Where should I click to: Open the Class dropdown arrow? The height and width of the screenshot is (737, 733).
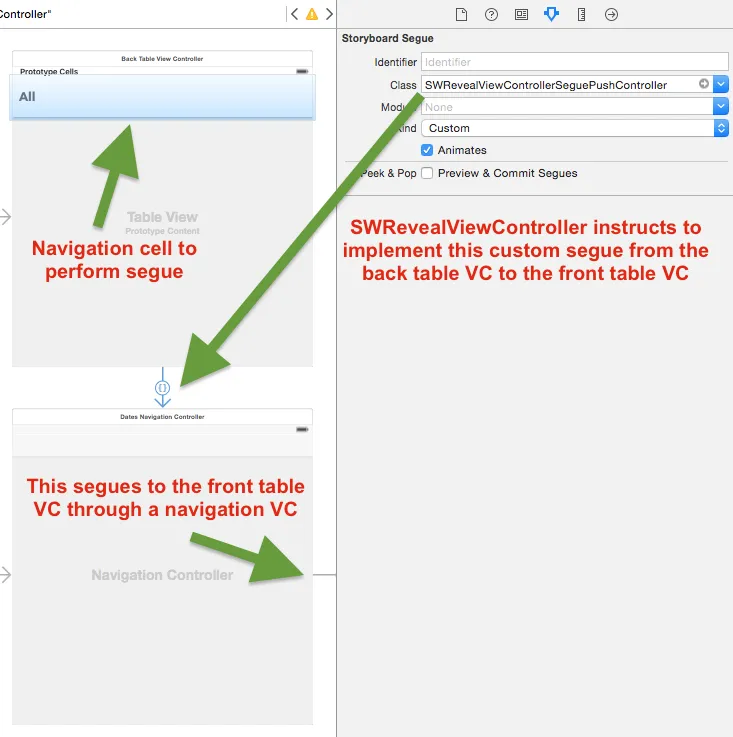[x=721, y=85]
